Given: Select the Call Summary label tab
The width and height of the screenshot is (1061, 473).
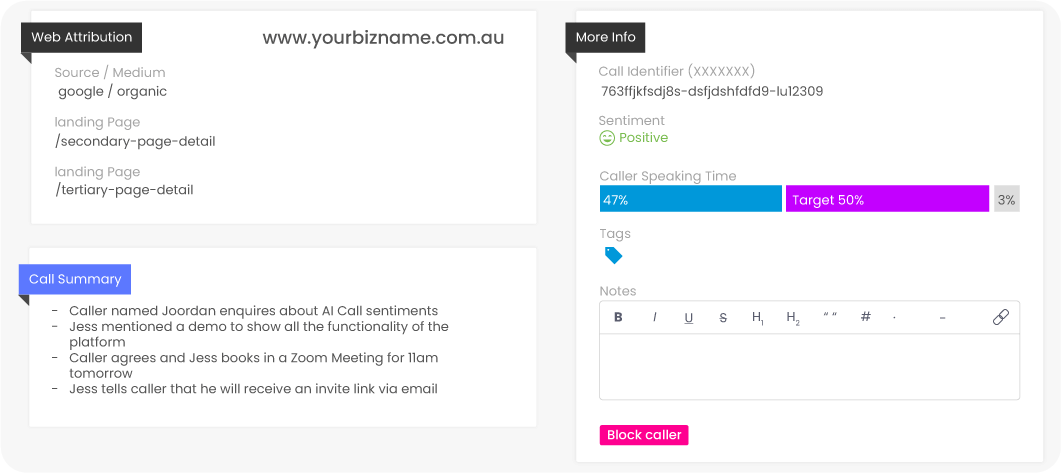Looking at the screenshot, I should coord(75,279).
